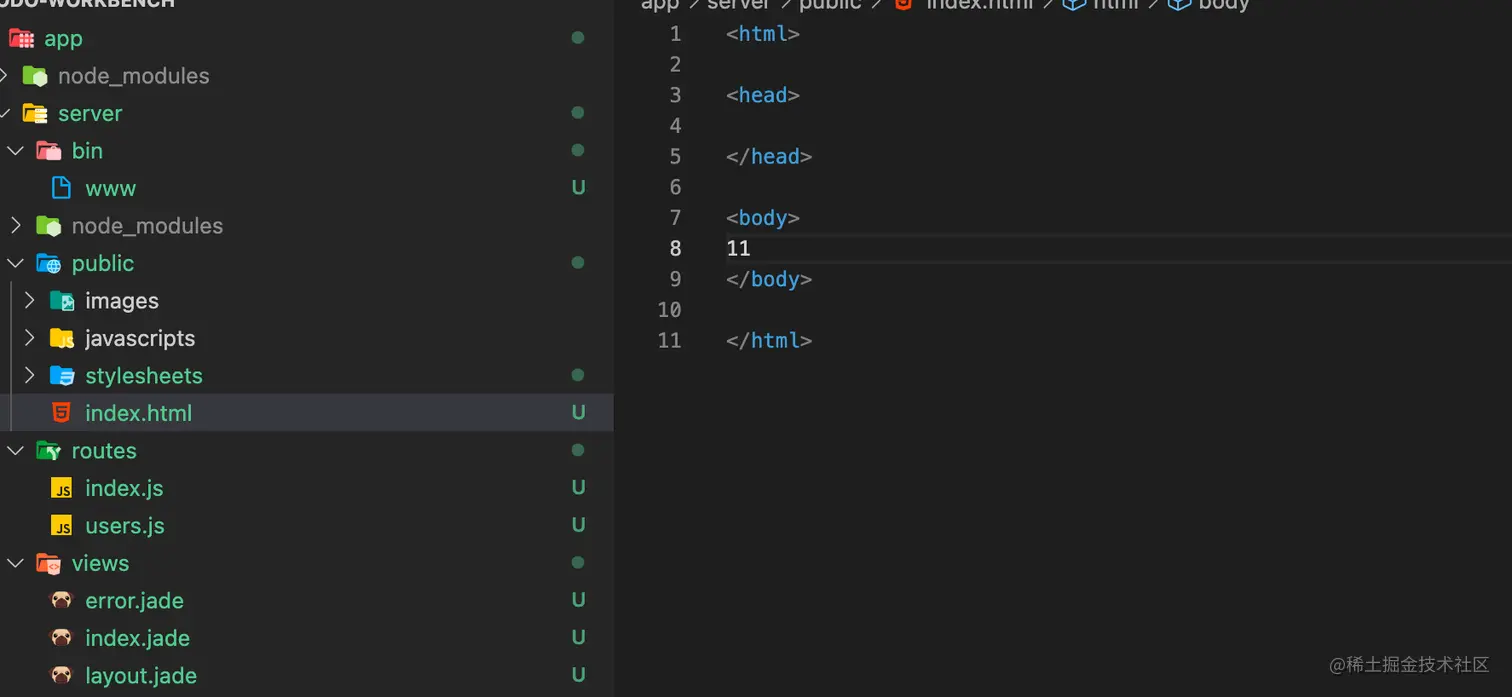This screenshot has height=697, width=1512.
Task: Click the 'body' breadcrumb symbol
Action: point(1224,5)
